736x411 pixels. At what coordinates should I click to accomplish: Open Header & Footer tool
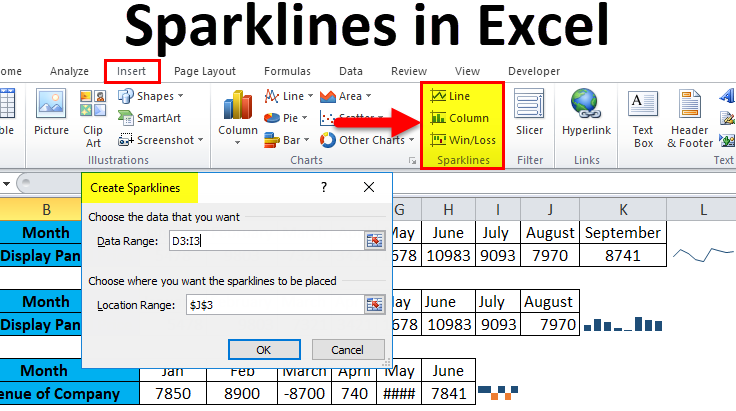690,117
